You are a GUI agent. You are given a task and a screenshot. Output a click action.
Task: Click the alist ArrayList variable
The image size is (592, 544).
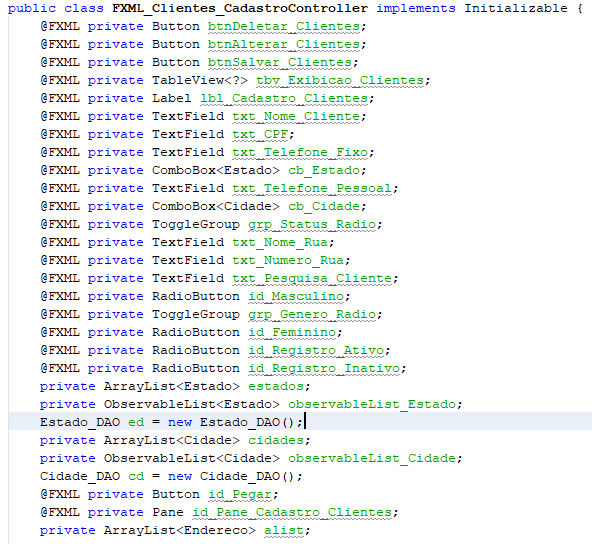[284, 530]
